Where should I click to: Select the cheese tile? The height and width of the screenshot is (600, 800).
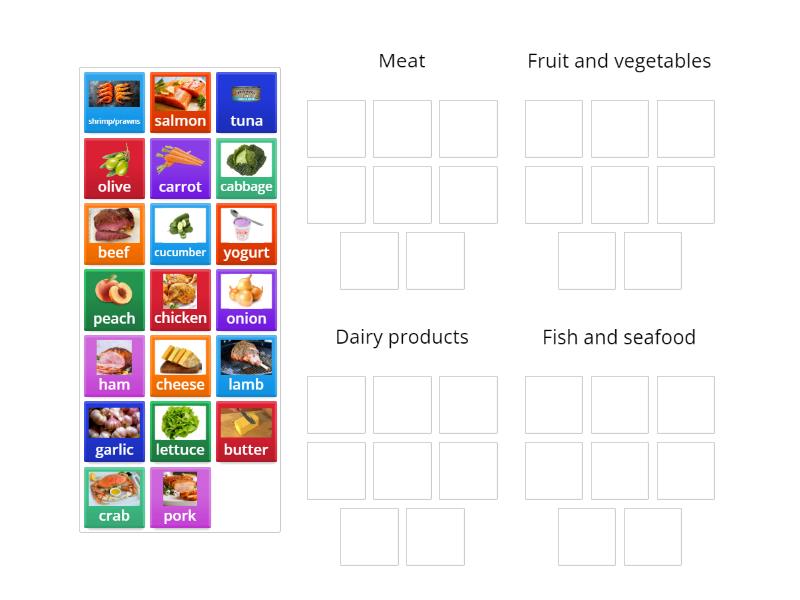pyautogui.click(x=180, y=366)
